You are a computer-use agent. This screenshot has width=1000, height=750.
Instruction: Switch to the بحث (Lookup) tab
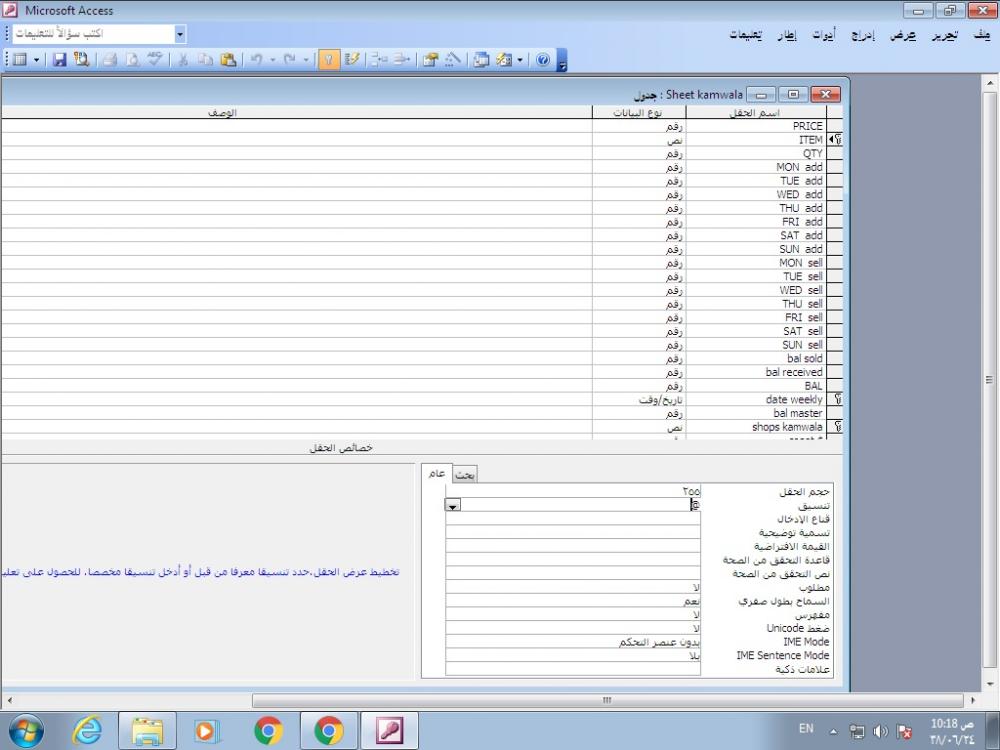pyautogui.click(x=465, y=474)
